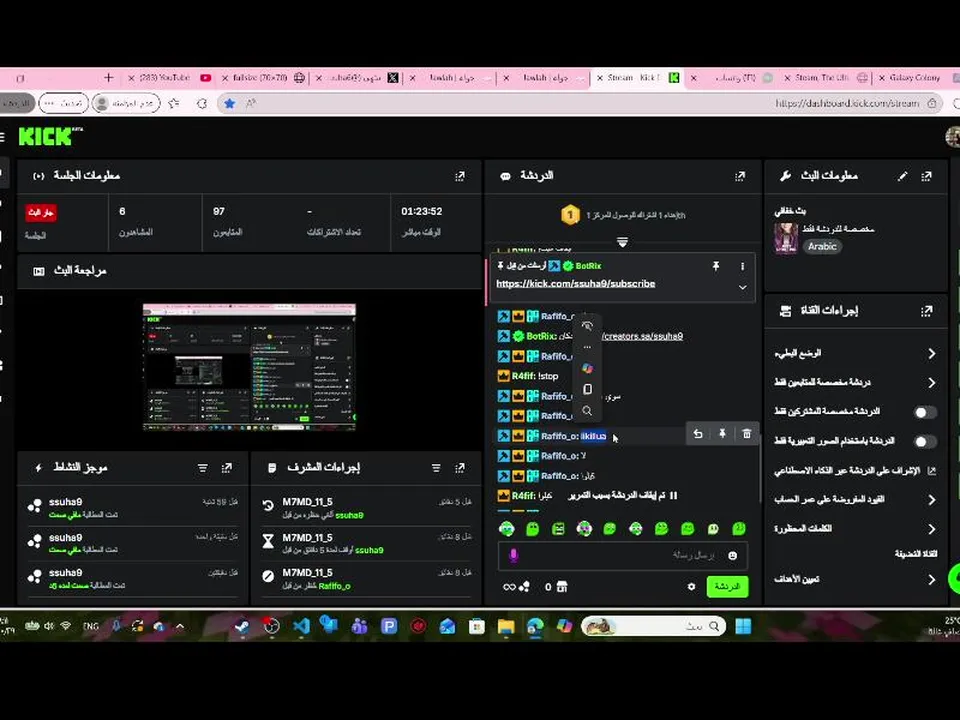Screen dimensions: 960x720
Task: Pin Rafifo_o's highlighted chat message
Action: pyautogui.click(x=722, y=433)
